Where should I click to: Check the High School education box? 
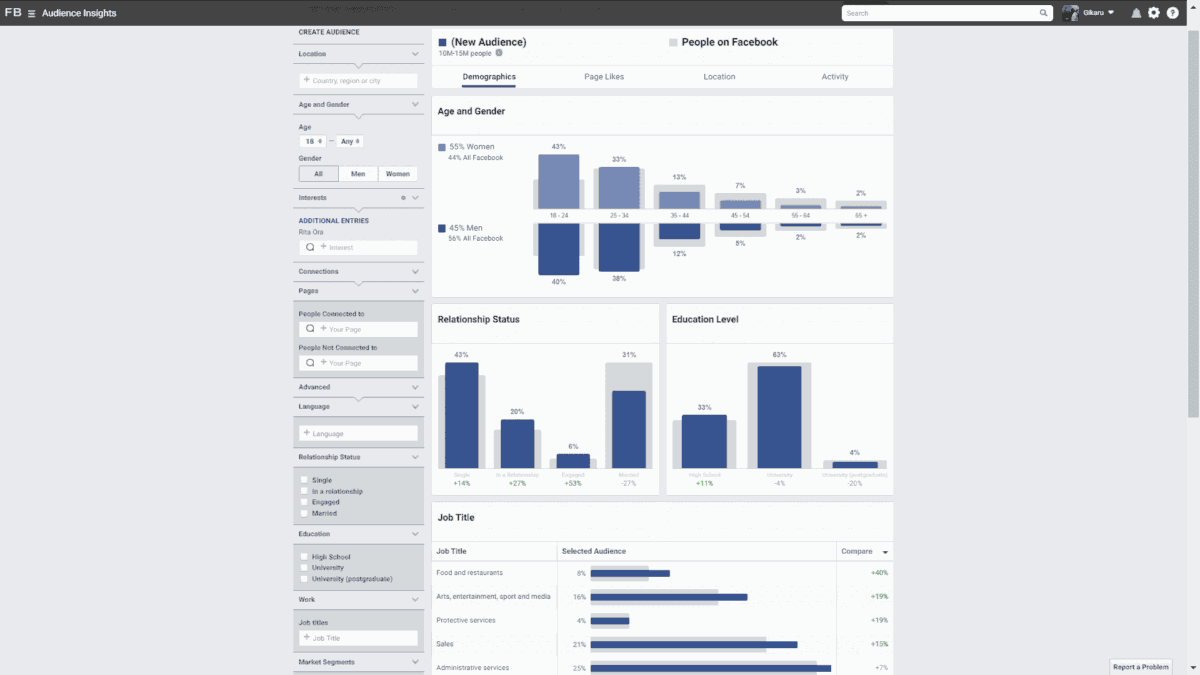304,557
